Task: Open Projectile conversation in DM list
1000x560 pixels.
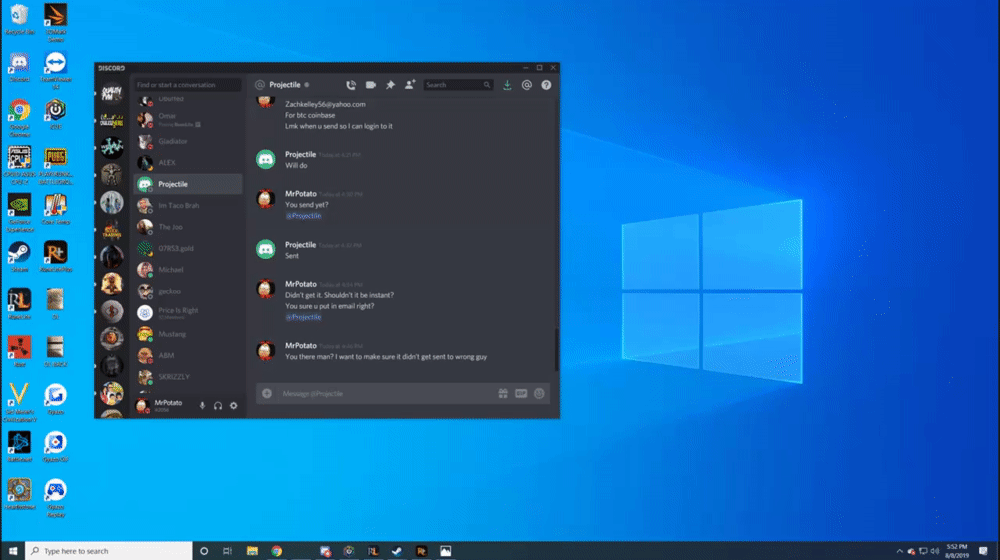Action: 188,184
